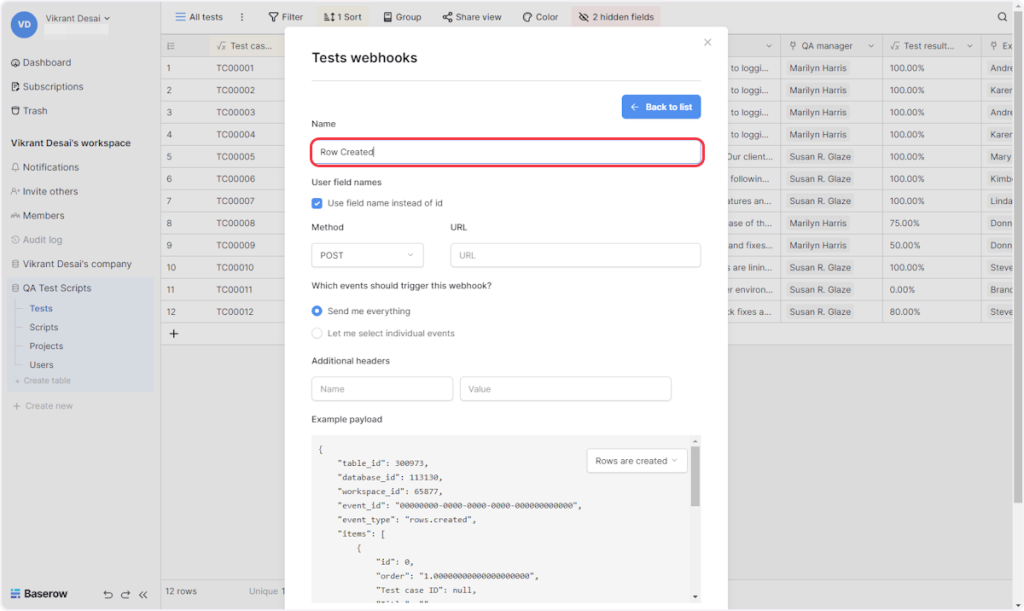The height and width of the screenshot is (611, 1024).
Task: Click the Back to list button
Action: click(x=660, y=107)
